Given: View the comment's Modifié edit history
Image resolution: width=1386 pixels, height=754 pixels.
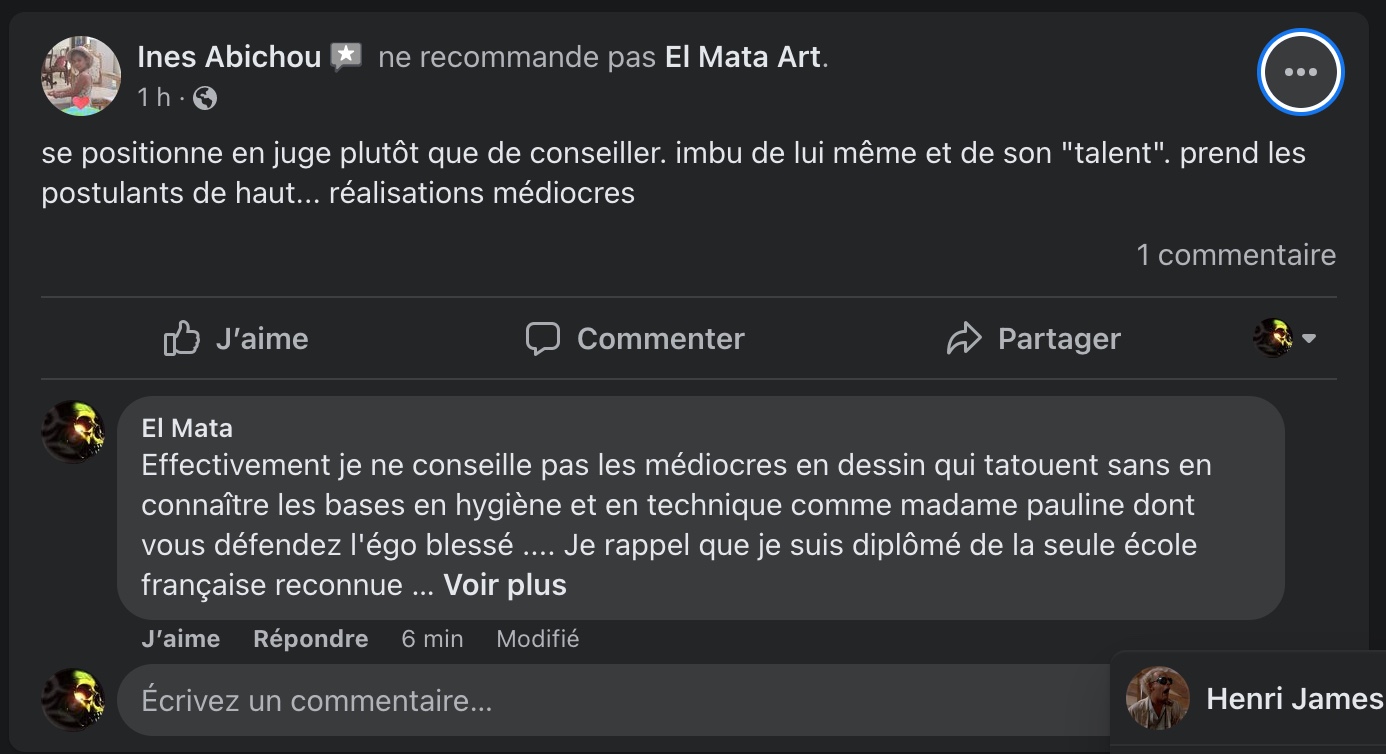Looking at the screenshot, I should 538,639.
